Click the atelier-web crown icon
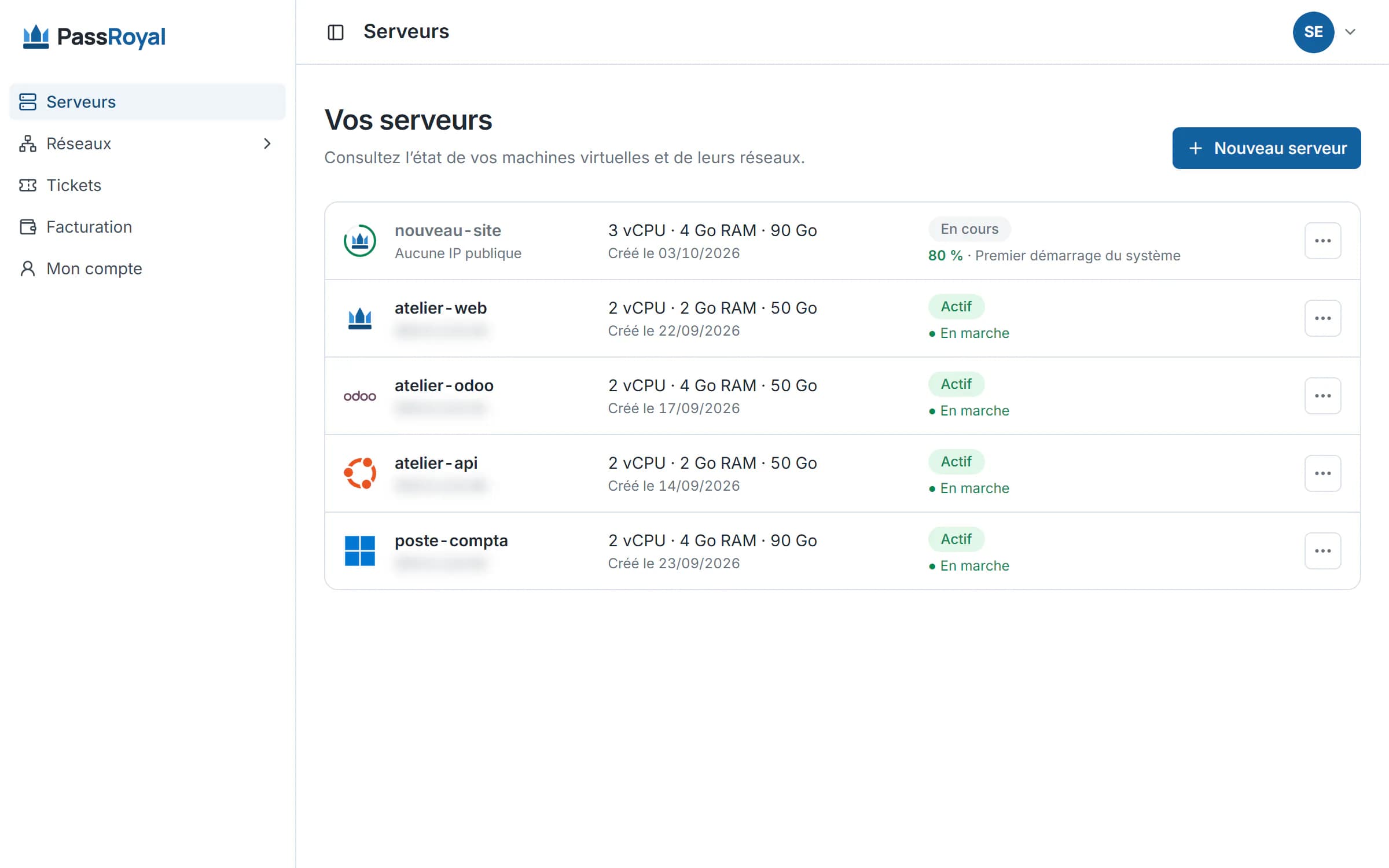The height and width of the screenshot is (868, 1389). click(x=360, y=318)
